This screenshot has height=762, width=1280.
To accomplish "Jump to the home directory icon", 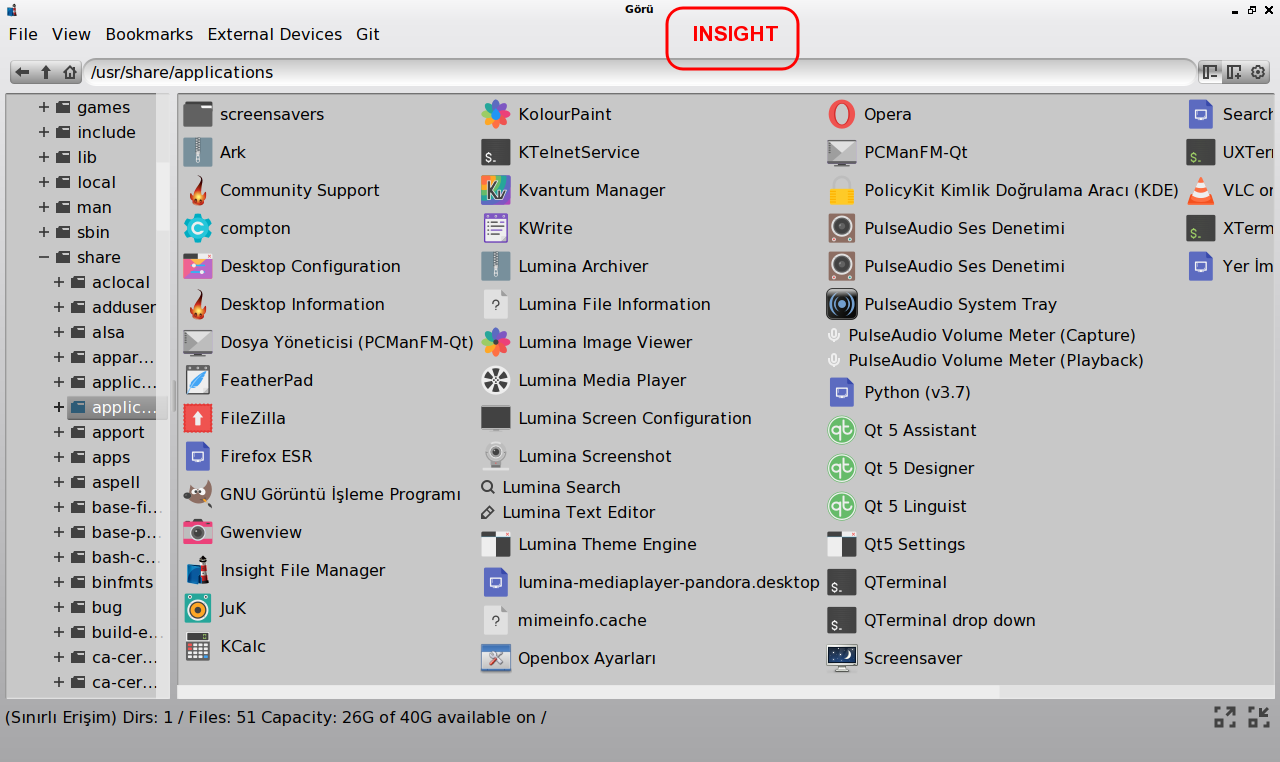I will pos(70,72).
